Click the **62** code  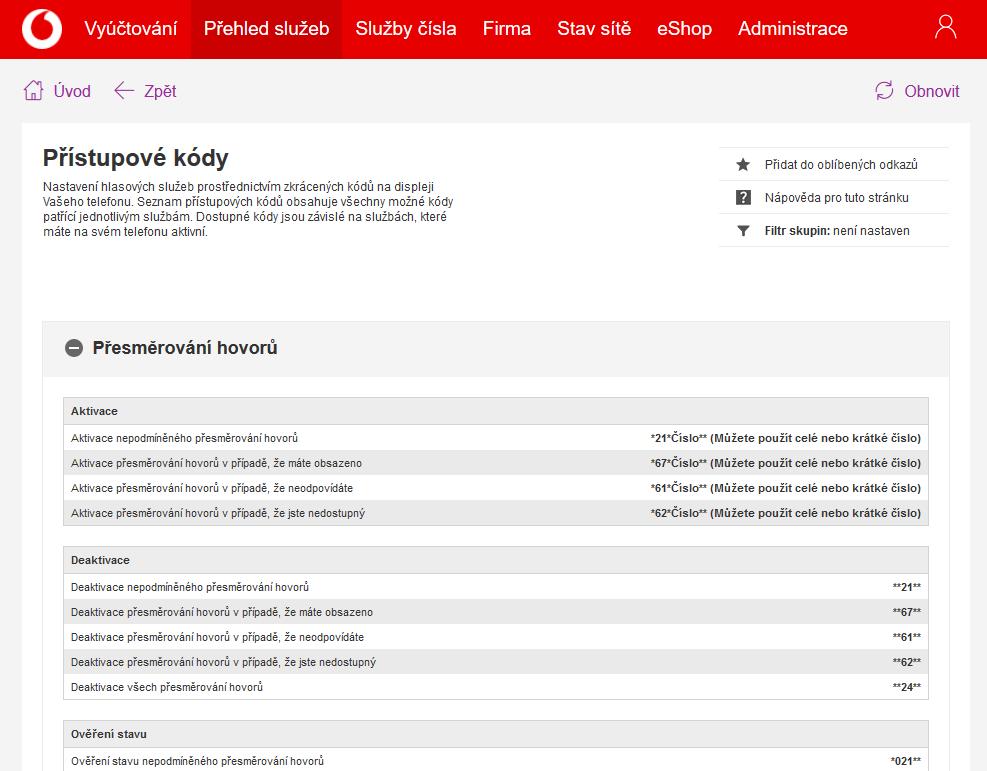[x=906, y=662]
